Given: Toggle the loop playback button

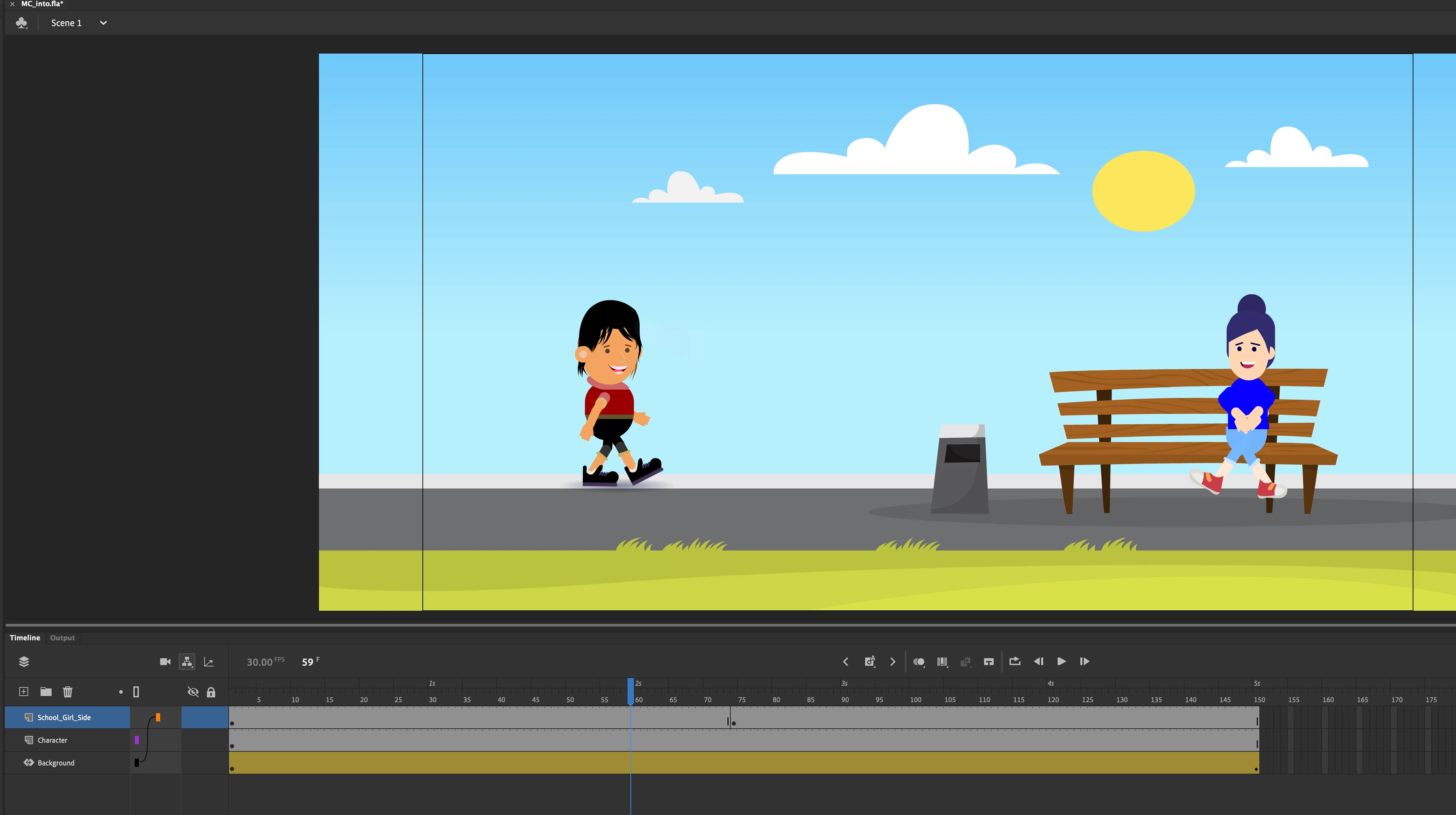Looking at the screenshot, I should 1015,662.
